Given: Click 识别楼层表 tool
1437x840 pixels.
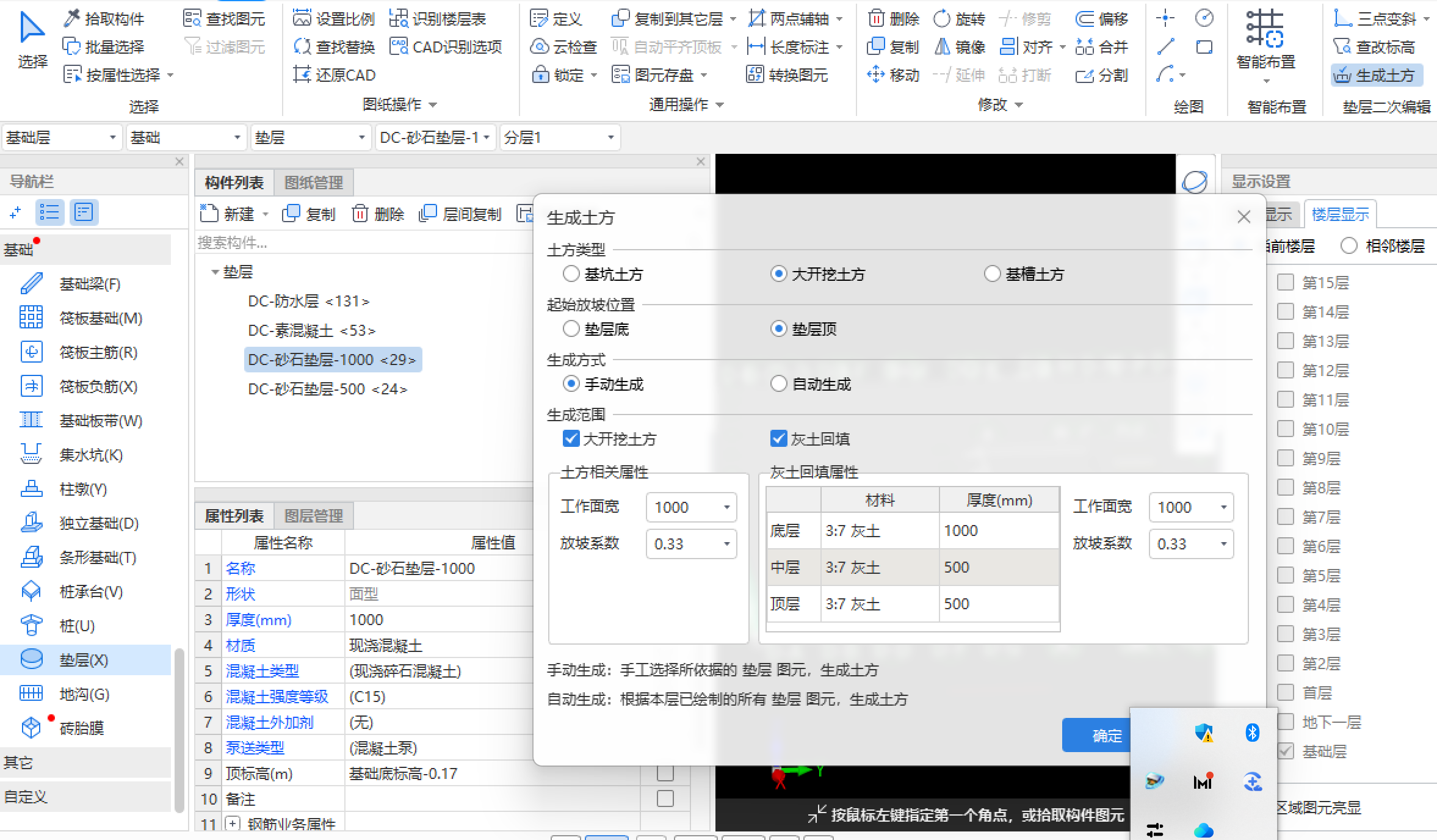Looking at the screenshot, I should coord(438,19).
